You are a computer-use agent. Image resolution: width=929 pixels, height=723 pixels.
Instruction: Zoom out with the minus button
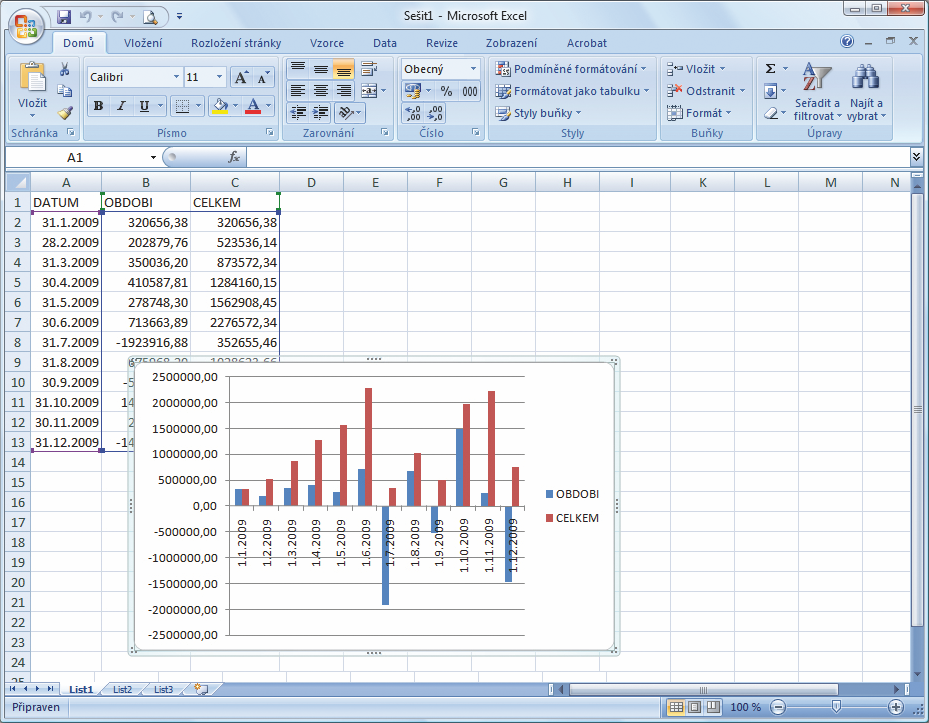pos(778,707)
